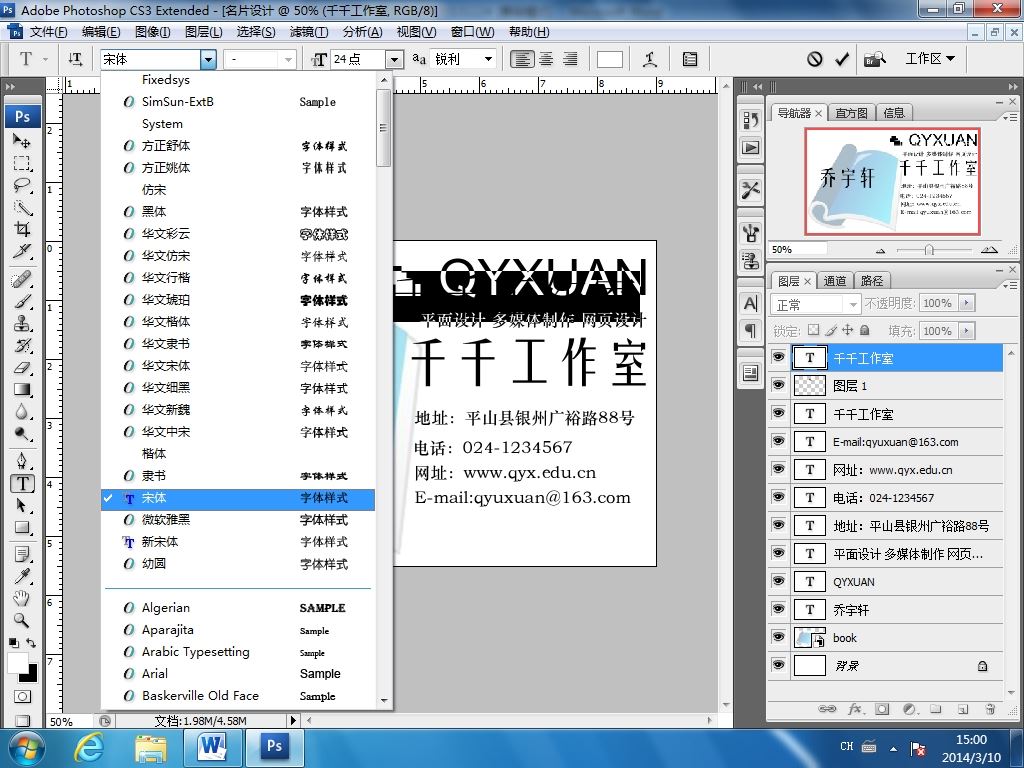Open the Paragraph panel icon in dock
Image resolution: width=1024 pixels, height=768 pixels.
click(x=750, y=331)
